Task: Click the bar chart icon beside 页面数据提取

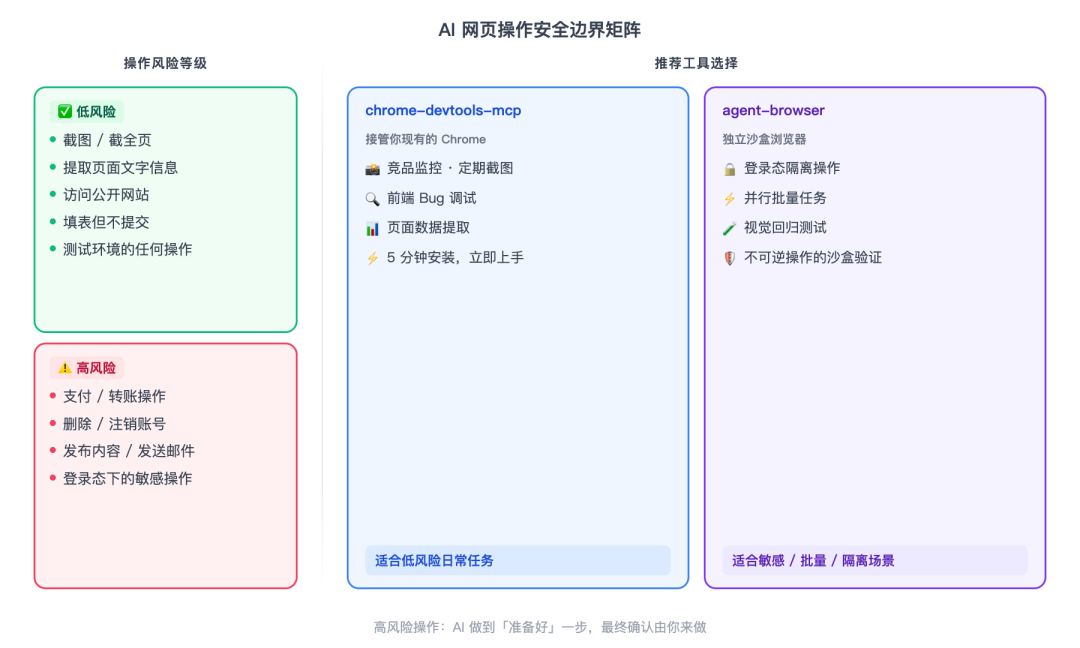Action: tap(373, 229)
